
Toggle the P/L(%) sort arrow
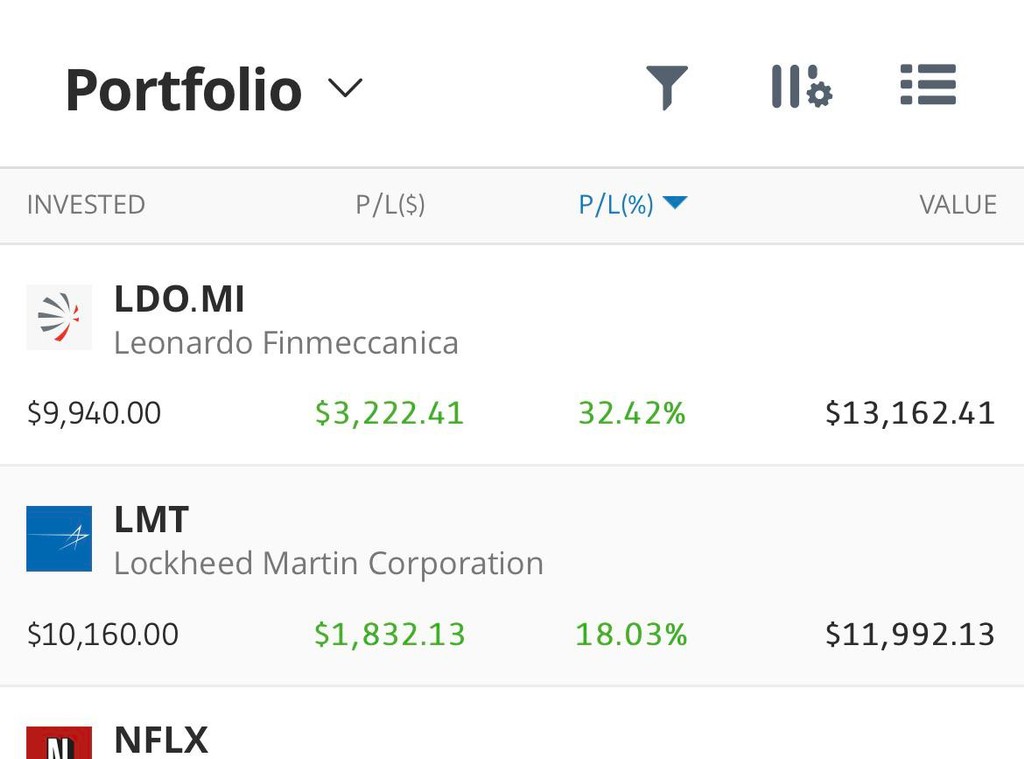click(x=675, y=204)
